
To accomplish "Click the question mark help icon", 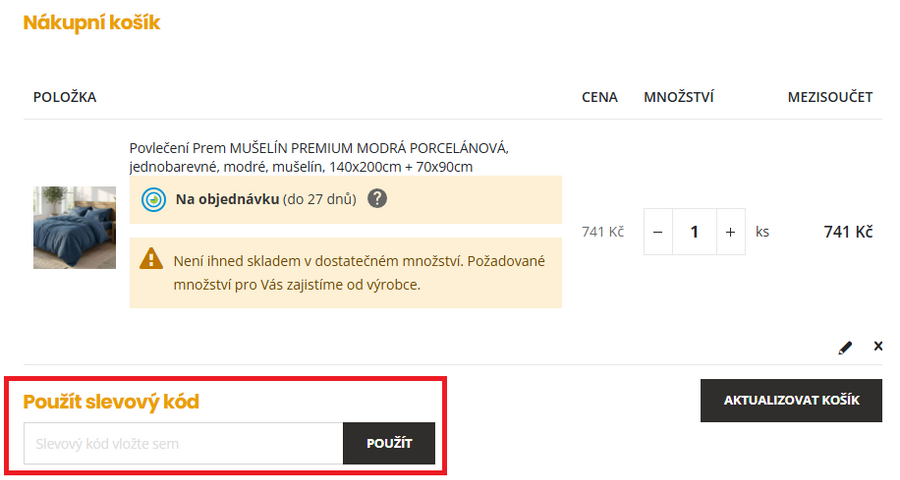I will pyautogui.click(x=377, y=198).
